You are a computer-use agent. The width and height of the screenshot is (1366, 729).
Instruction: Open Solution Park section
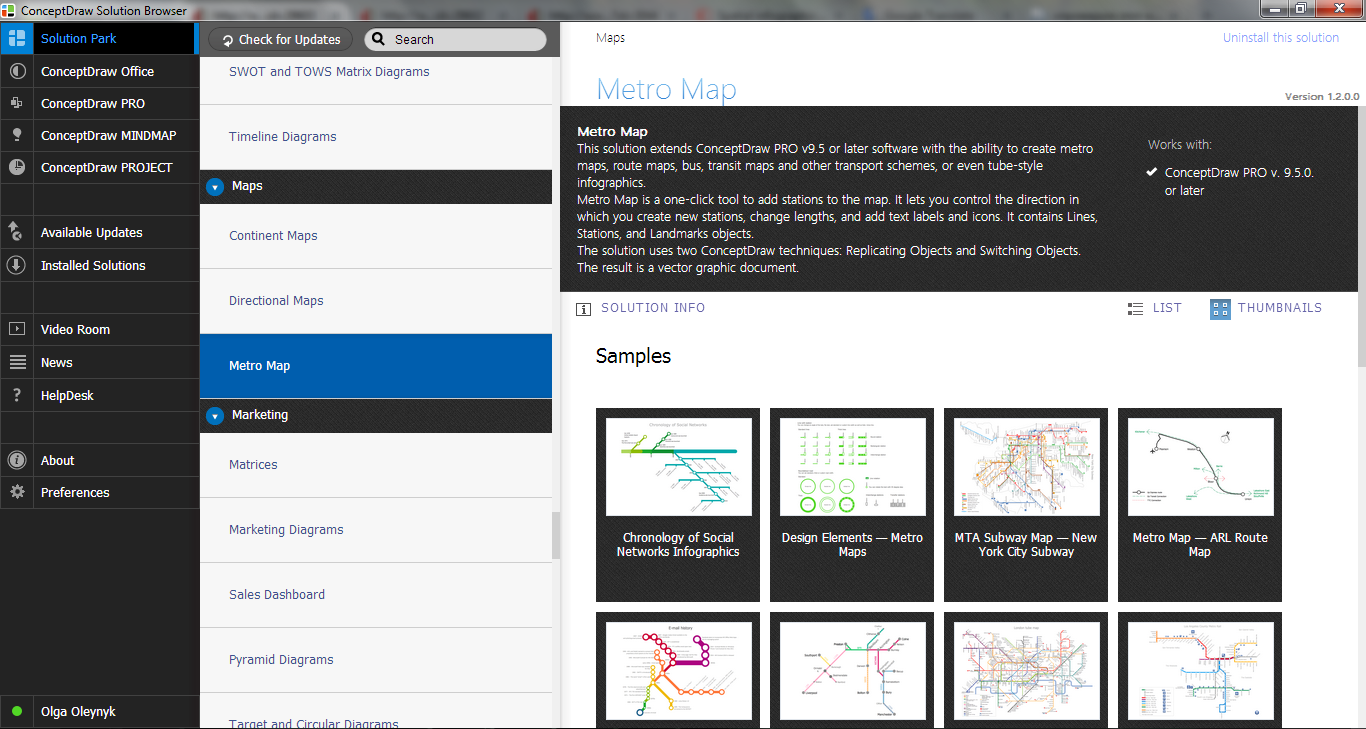click(98, 39)
